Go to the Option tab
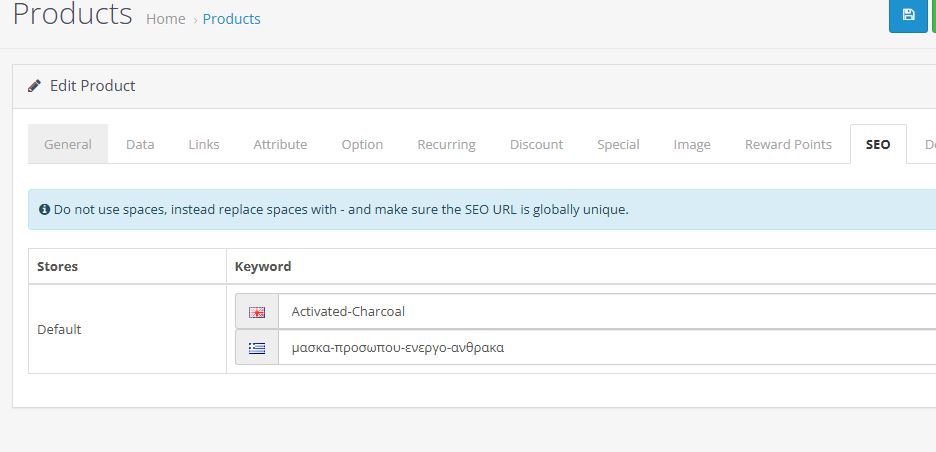Screen dimensions: 936x452 point(362,144)
